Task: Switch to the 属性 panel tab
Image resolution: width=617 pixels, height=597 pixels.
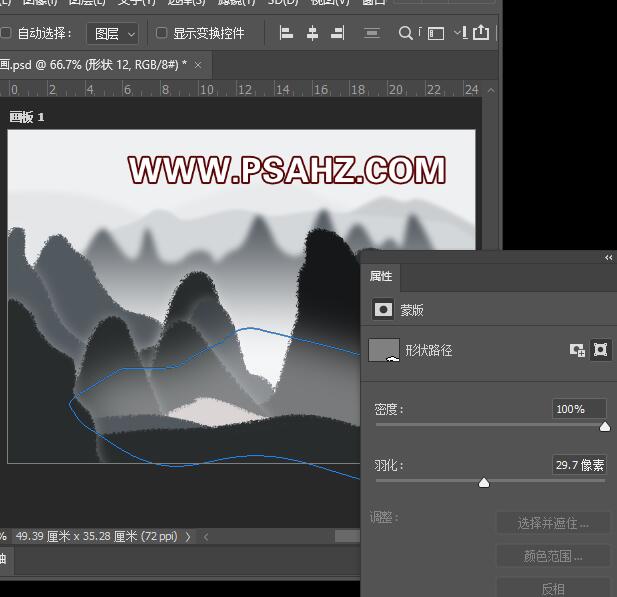Action: click(381, 276)
